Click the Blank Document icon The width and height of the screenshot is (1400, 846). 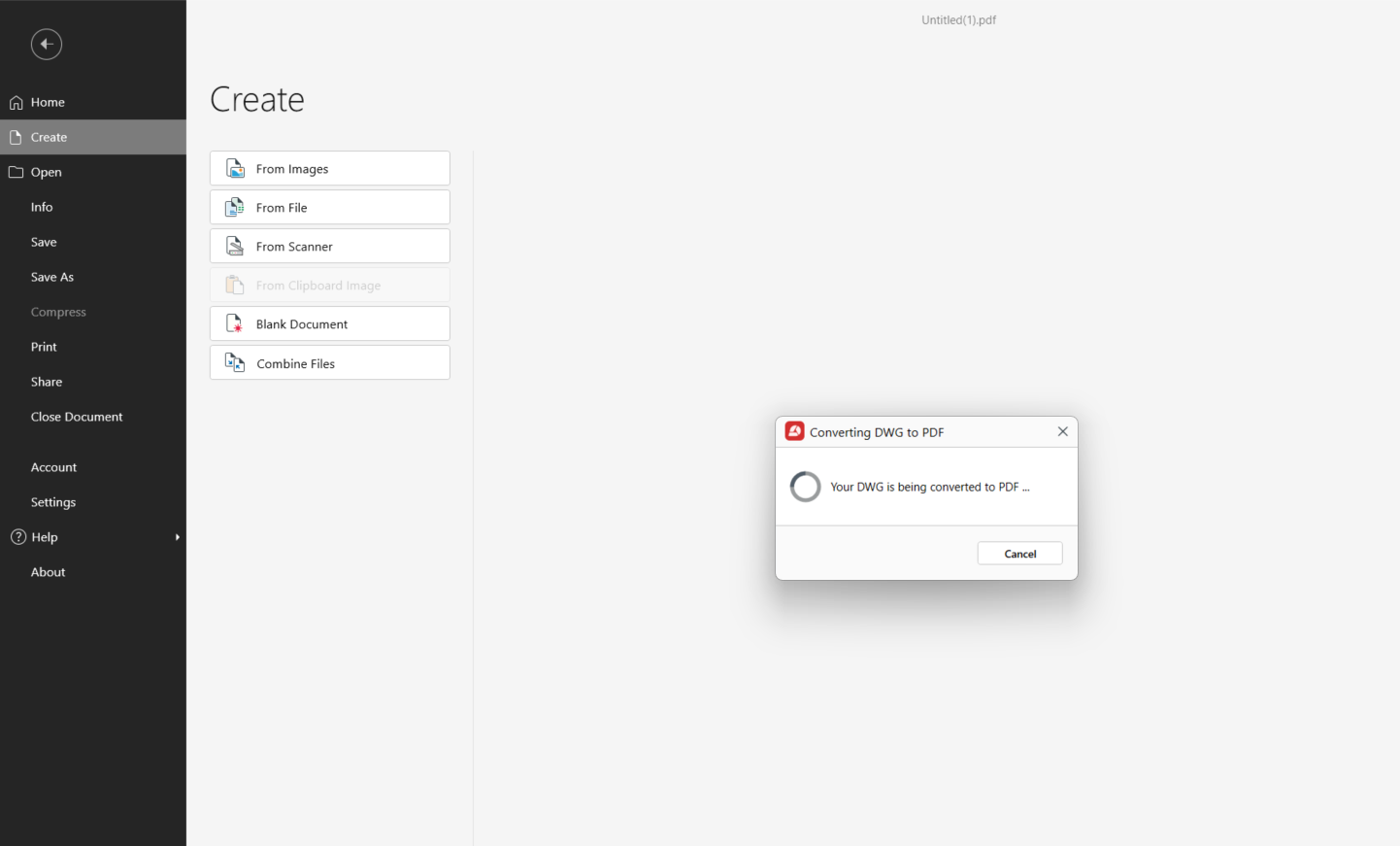pyautogui.click(x=235, y=323)
